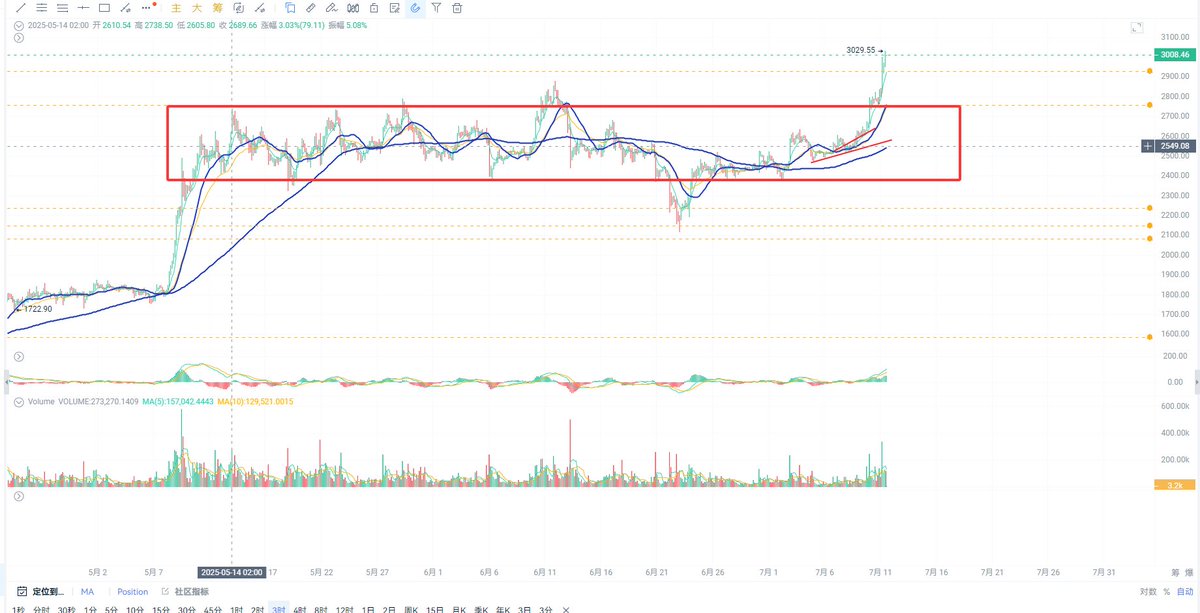Click the copy drawings icon
This screenshot has height=613, width=1200.
click(290, 8)
